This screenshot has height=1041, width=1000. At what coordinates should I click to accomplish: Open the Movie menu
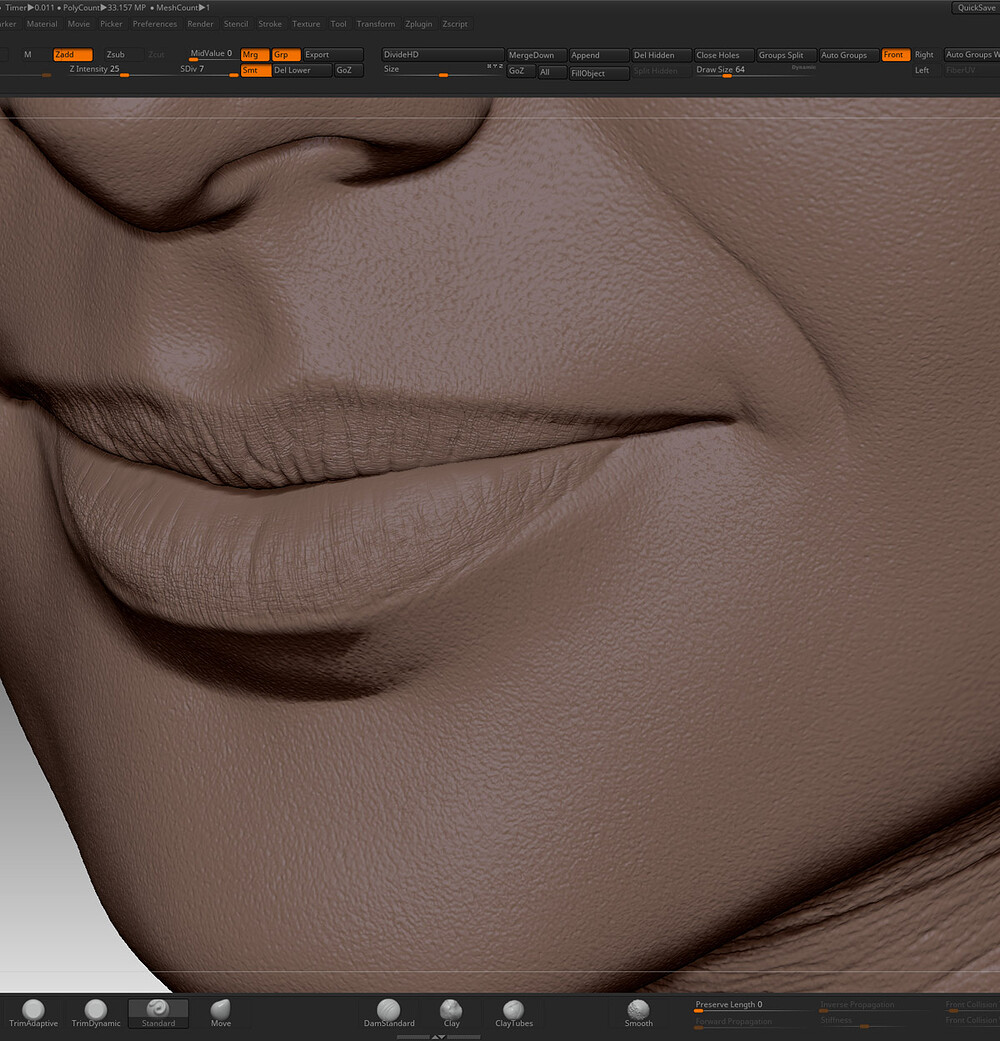coord(78,24)
